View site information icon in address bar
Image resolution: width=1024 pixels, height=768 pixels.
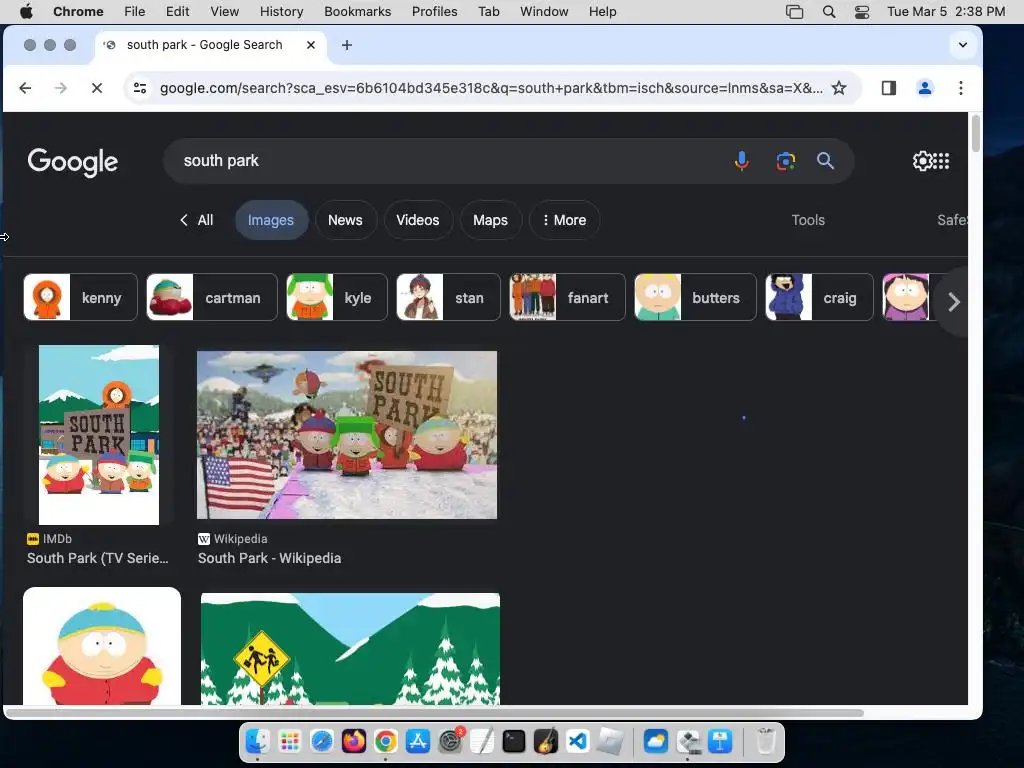(140, 88)
